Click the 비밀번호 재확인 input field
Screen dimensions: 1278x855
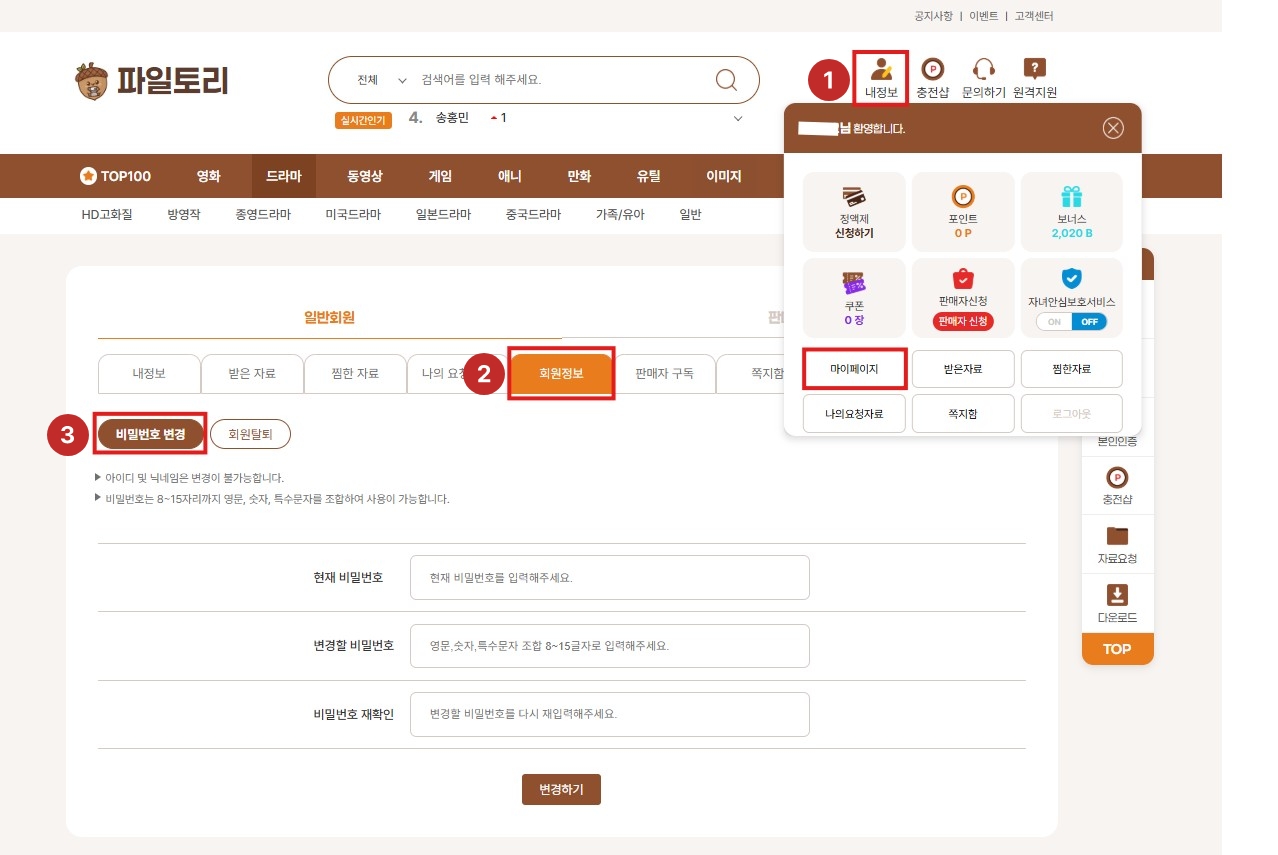(x=610, y=714)
